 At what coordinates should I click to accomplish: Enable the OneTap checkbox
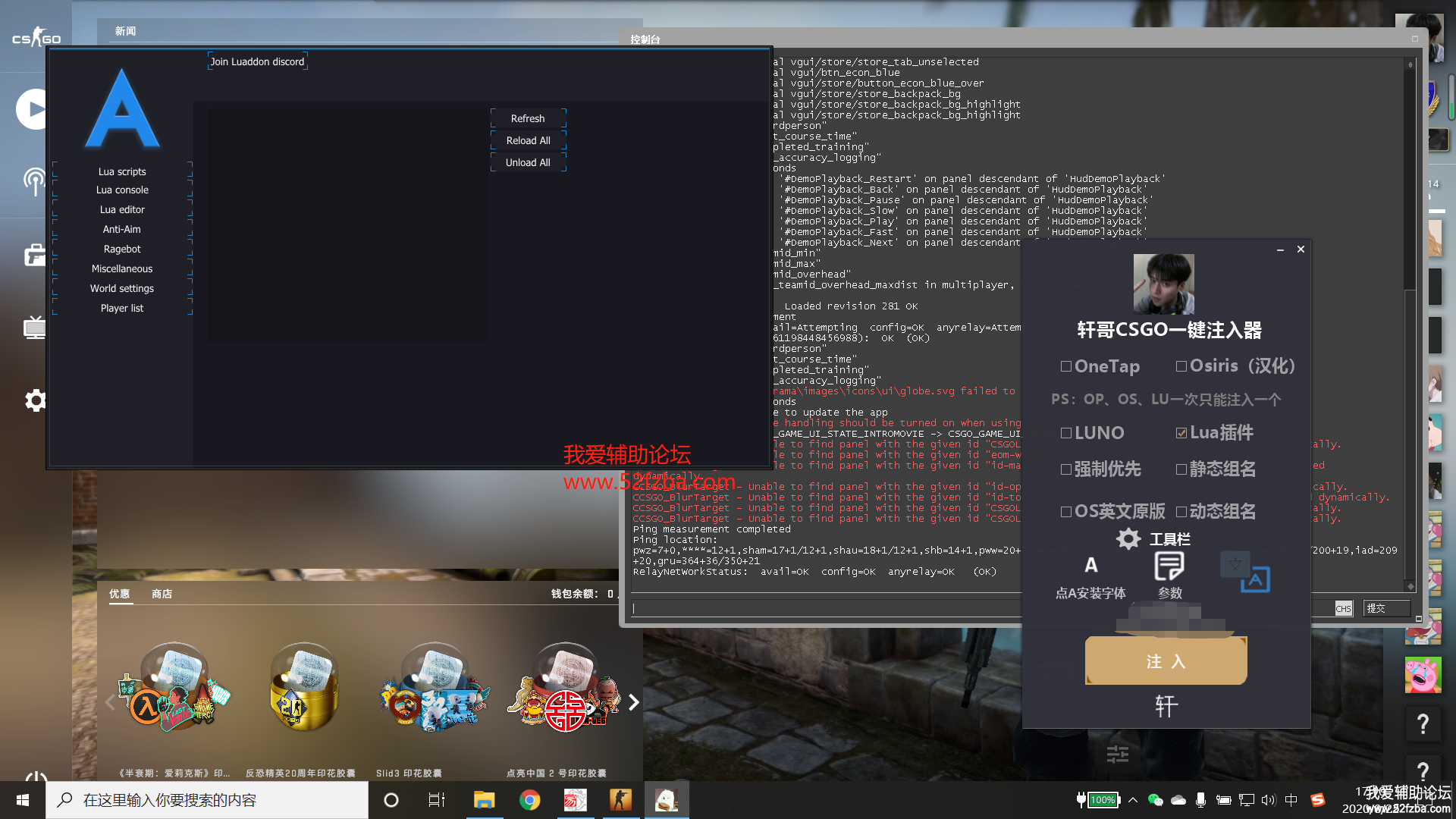pyautogui.click(x=1066, y=366)
